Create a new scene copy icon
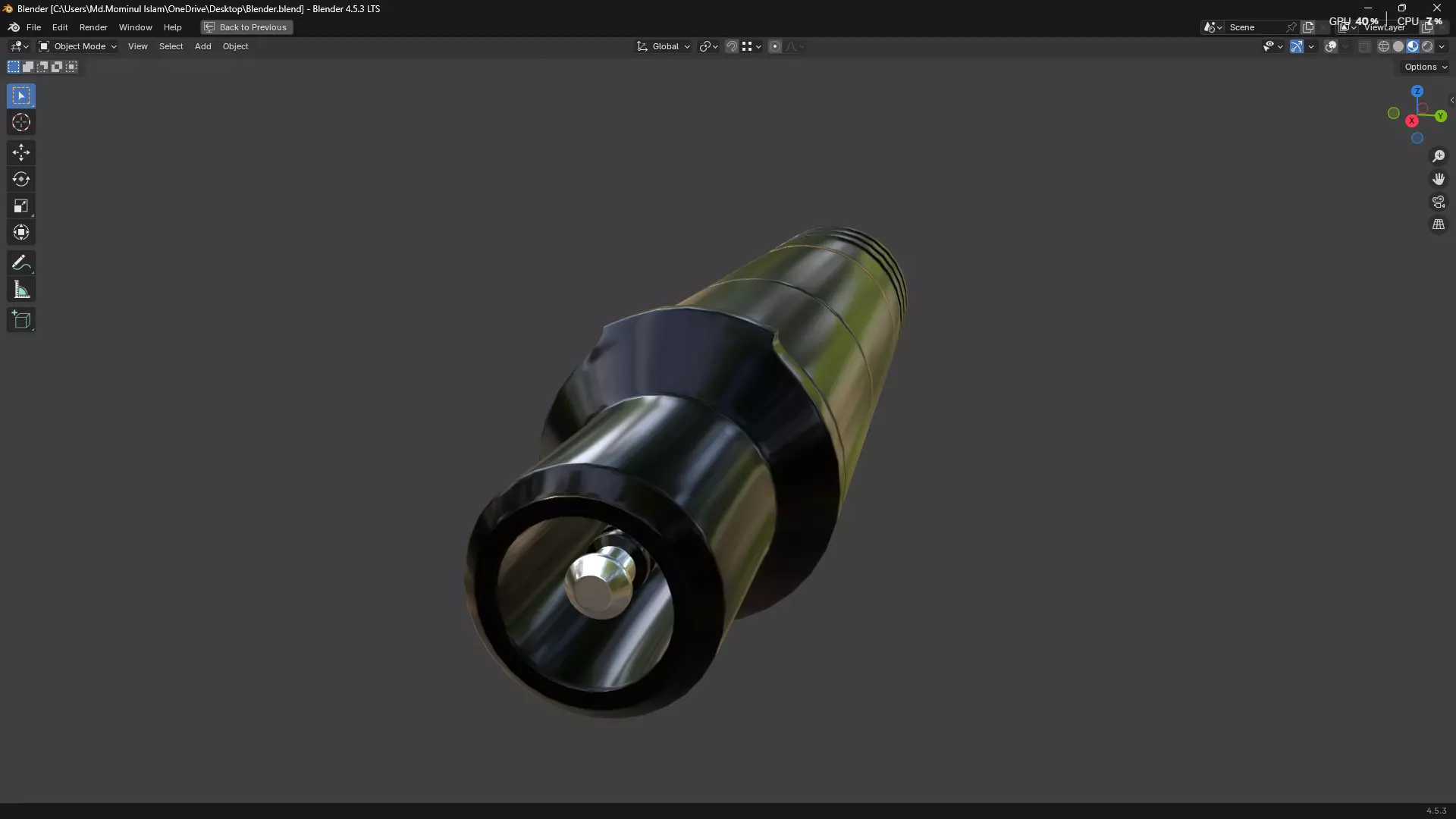 tap(1308, 27)
